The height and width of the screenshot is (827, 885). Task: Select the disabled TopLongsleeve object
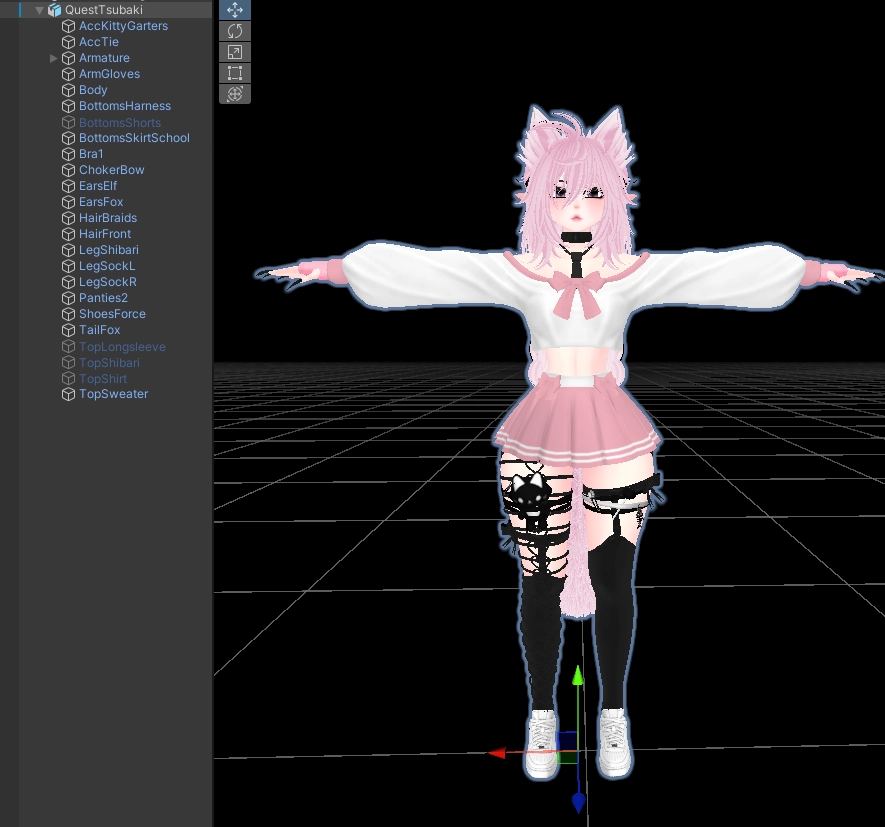[x=122, y=347]
